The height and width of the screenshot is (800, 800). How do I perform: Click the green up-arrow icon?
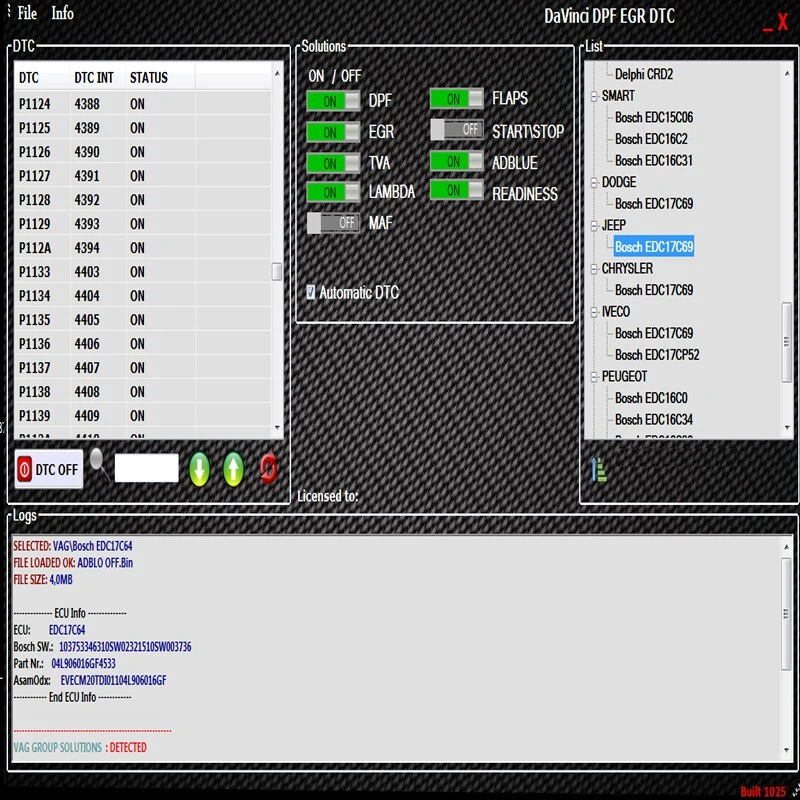pyautogui.click(x=233, y=468)
